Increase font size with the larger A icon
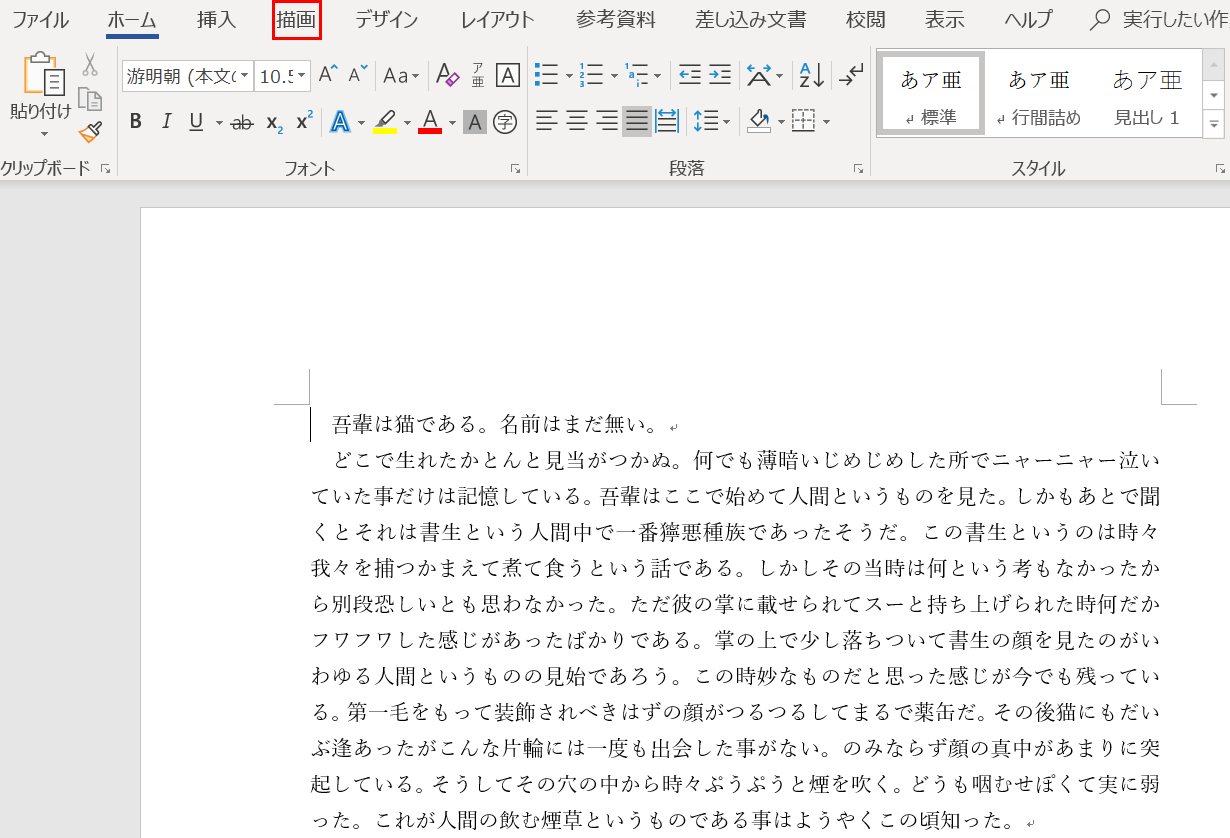 [329, 75]
